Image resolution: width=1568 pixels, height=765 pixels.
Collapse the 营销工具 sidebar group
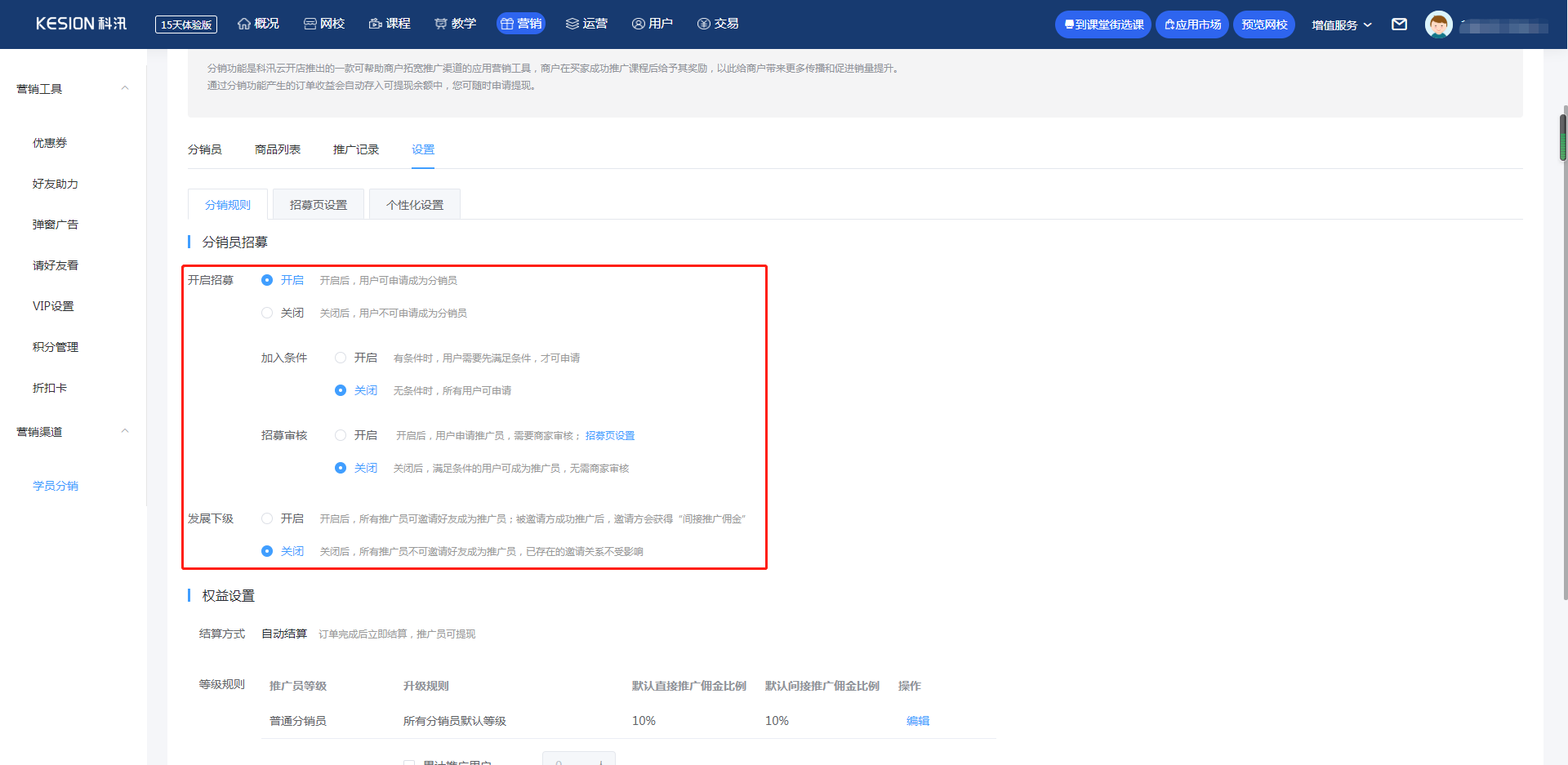pos(125,88)
